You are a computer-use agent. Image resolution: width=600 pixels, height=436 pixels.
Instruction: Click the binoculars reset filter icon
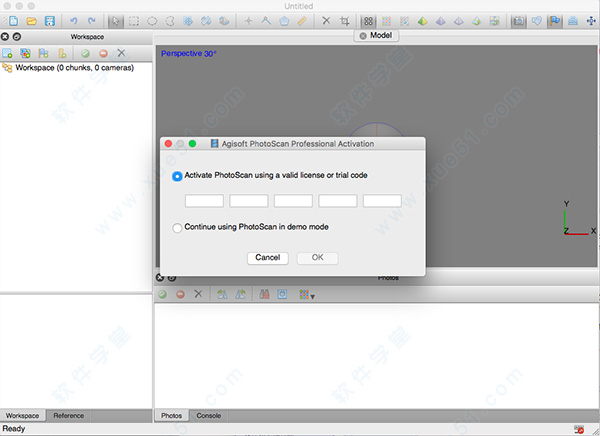click(264, 294)
